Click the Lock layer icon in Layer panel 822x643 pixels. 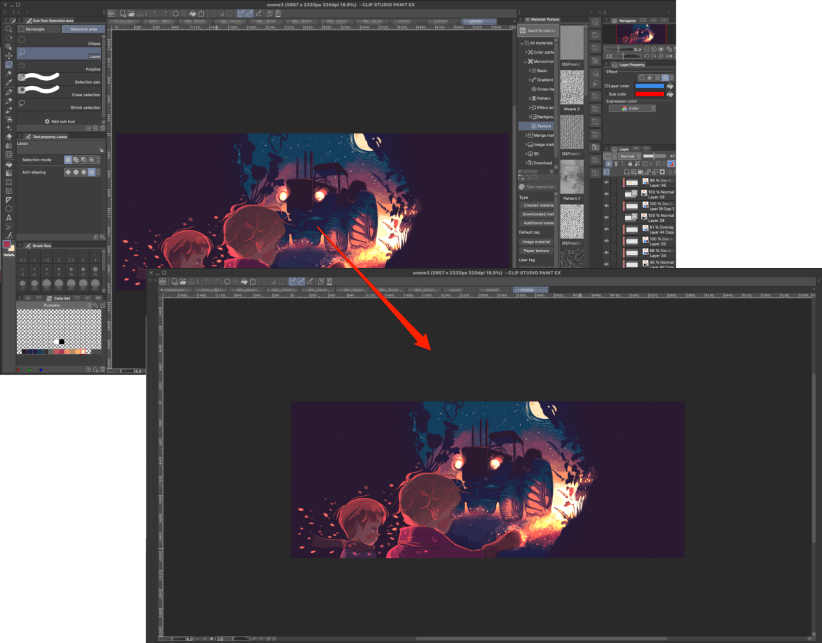point(630,164)
